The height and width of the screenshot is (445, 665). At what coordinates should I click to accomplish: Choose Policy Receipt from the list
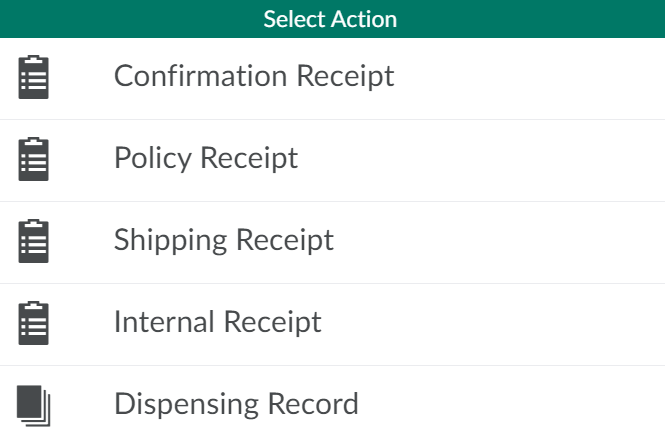tap(206, 158)
